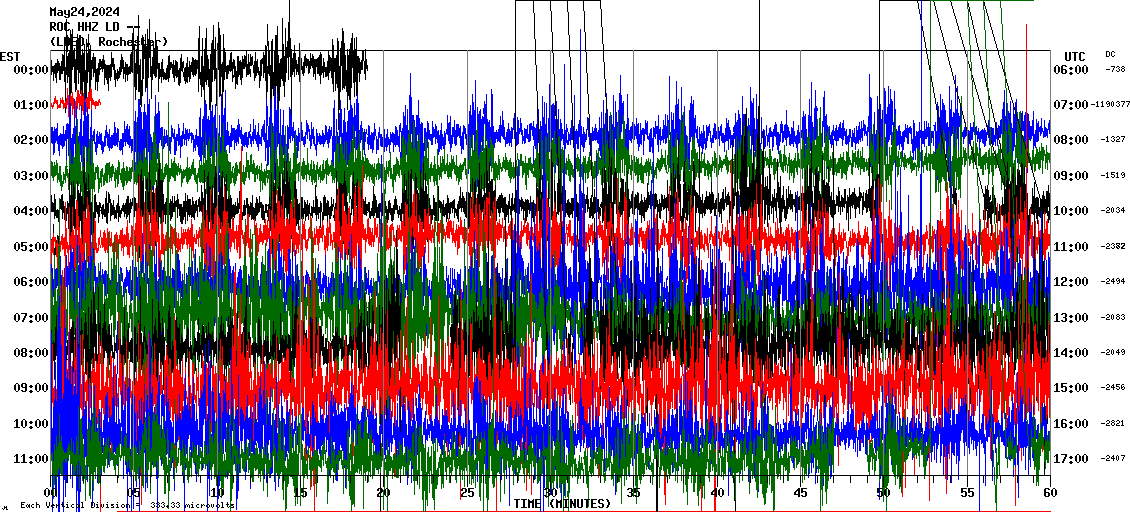Click the -738 DC offset value
The height and width of the screenshot is (519, 1130).
(x=1115, y=70)
